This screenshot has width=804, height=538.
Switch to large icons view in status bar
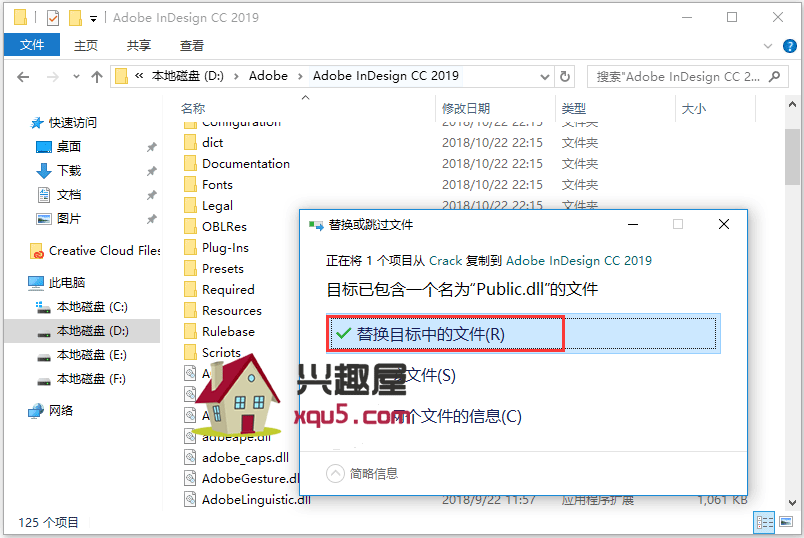pos(786,523)
